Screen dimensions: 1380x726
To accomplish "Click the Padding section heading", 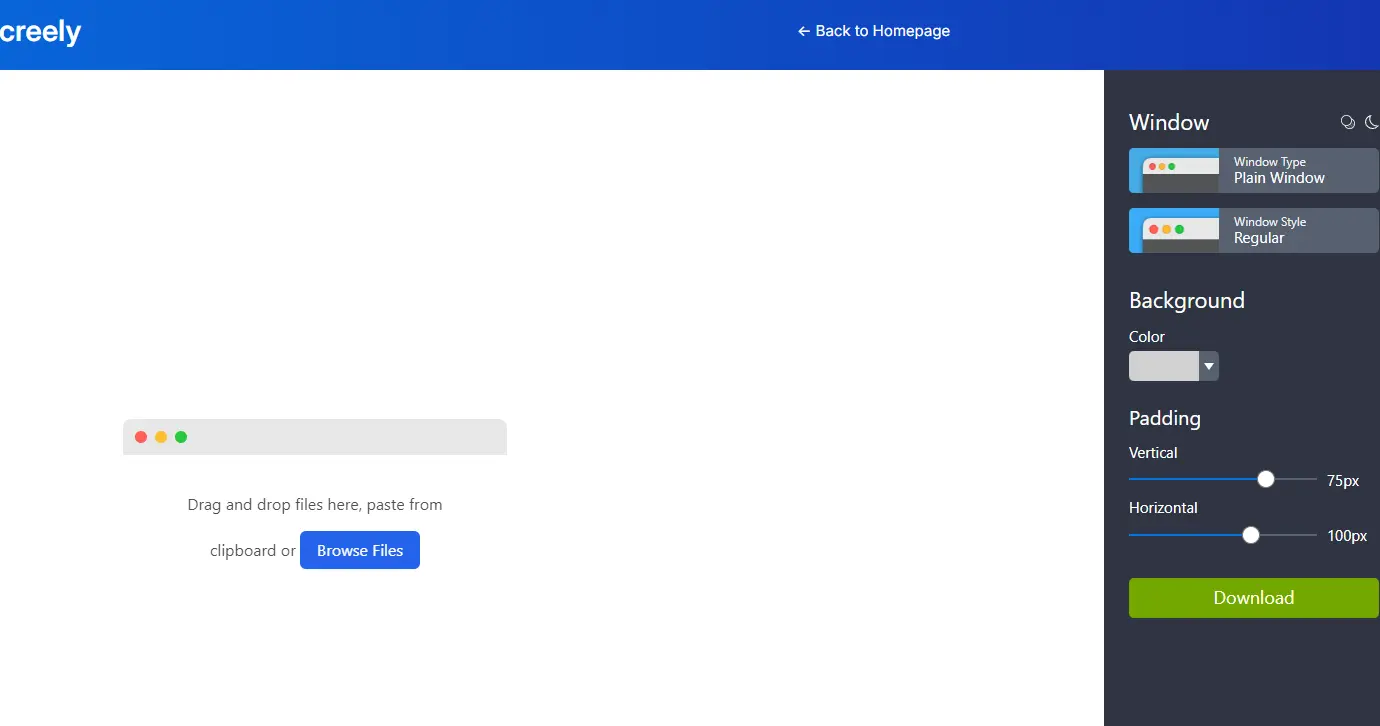I will coord(1165,418).
